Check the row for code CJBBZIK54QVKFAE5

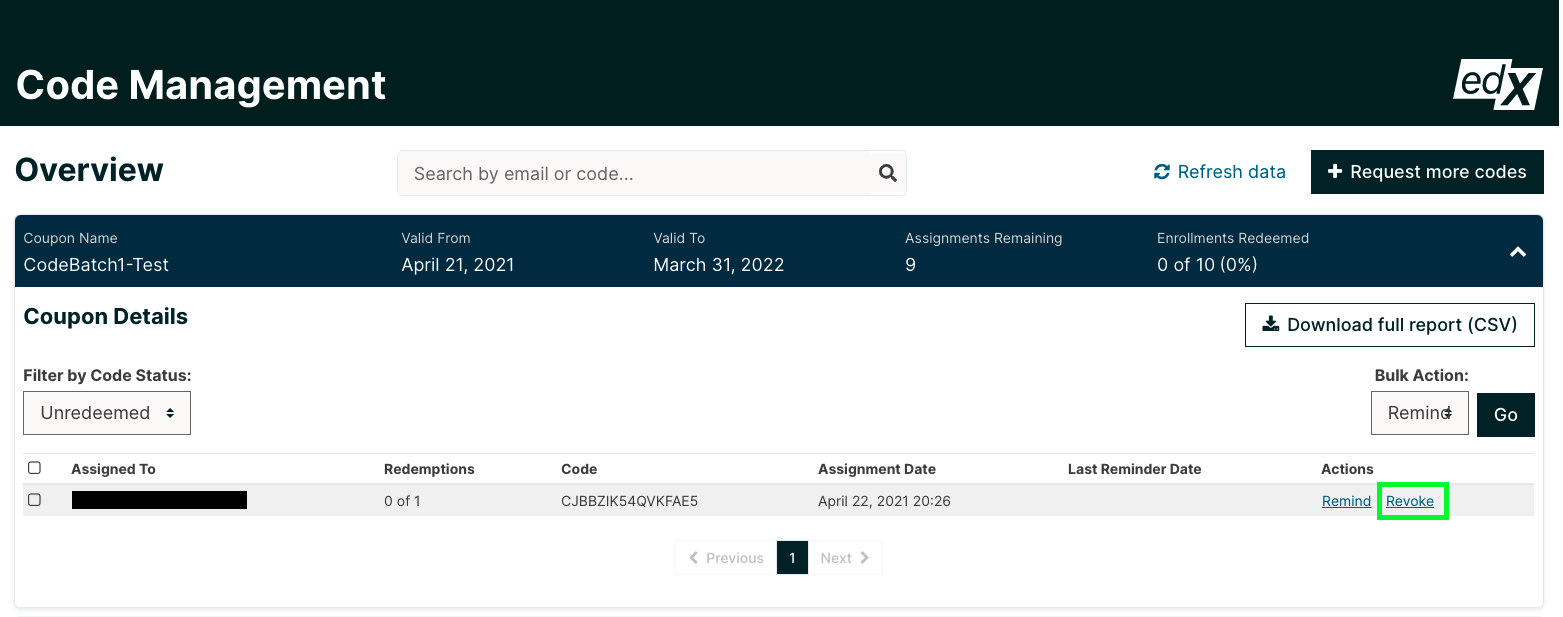click(35, 500)
